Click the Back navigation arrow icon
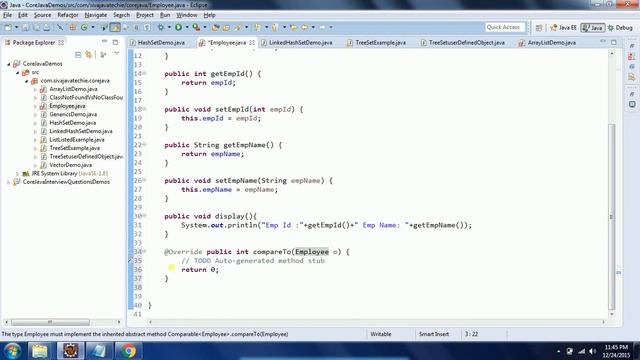 304,27
